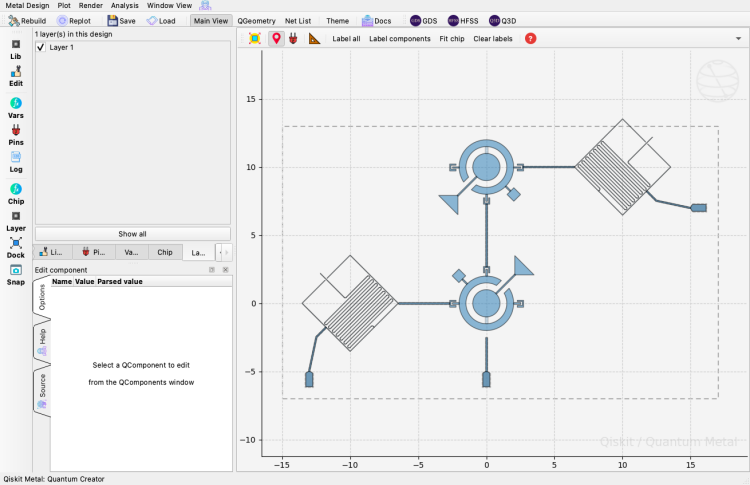The image size is (750, 485).
Task: Click the tab bar scroll right arrow
Action: tap(227, 252)
